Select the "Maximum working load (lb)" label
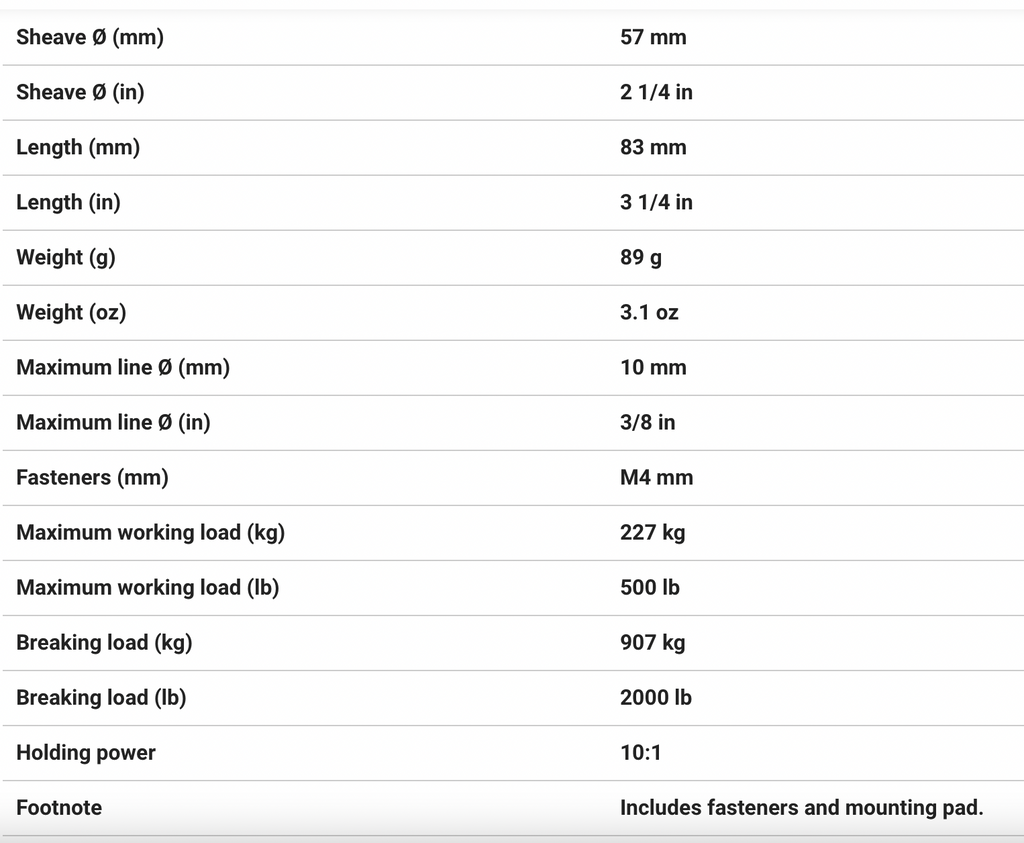This screenshot has height=843, width=1024. pyautogui.click(x=147, y=588)
